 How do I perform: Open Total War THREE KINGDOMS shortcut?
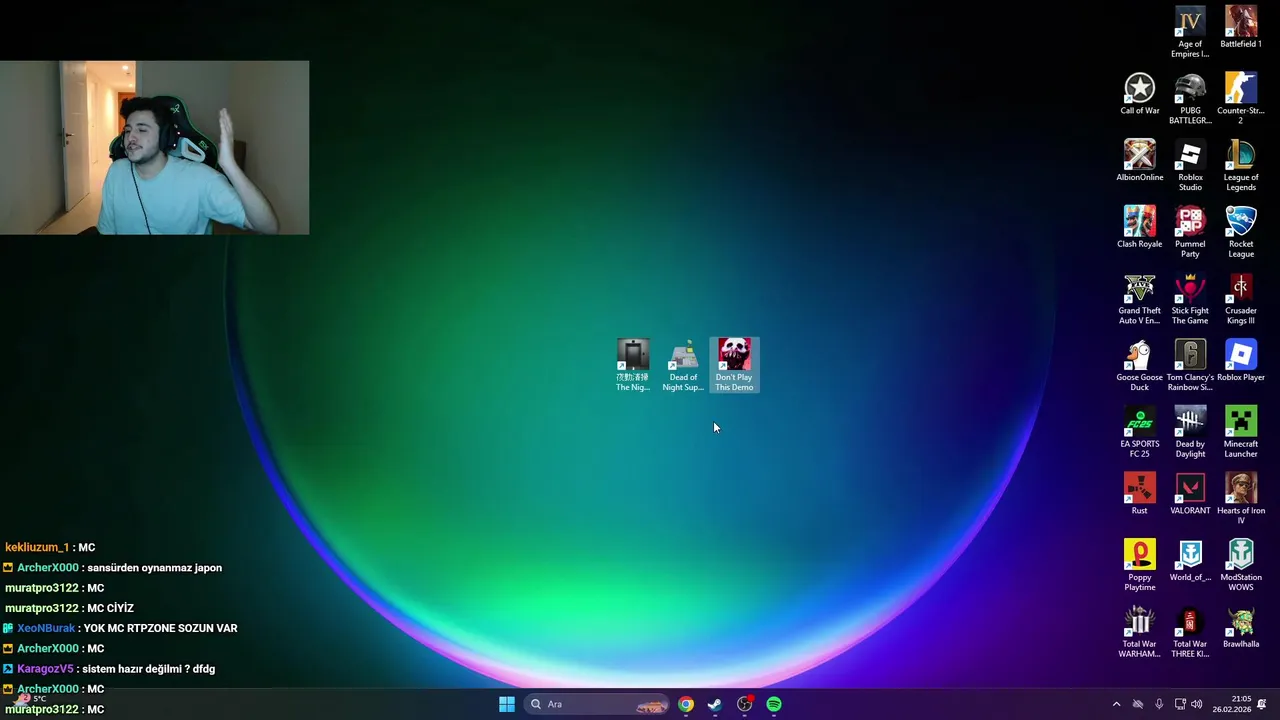1190,632
